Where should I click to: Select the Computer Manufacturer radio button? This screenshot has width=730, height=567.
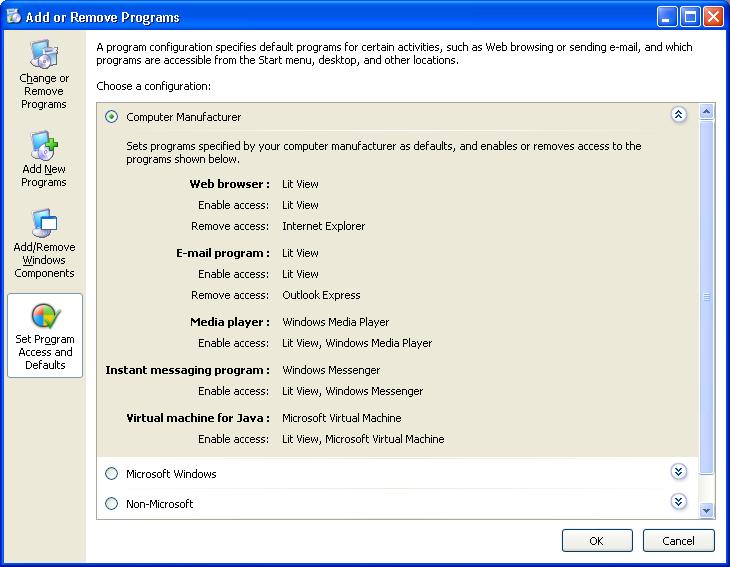point(111,116)
